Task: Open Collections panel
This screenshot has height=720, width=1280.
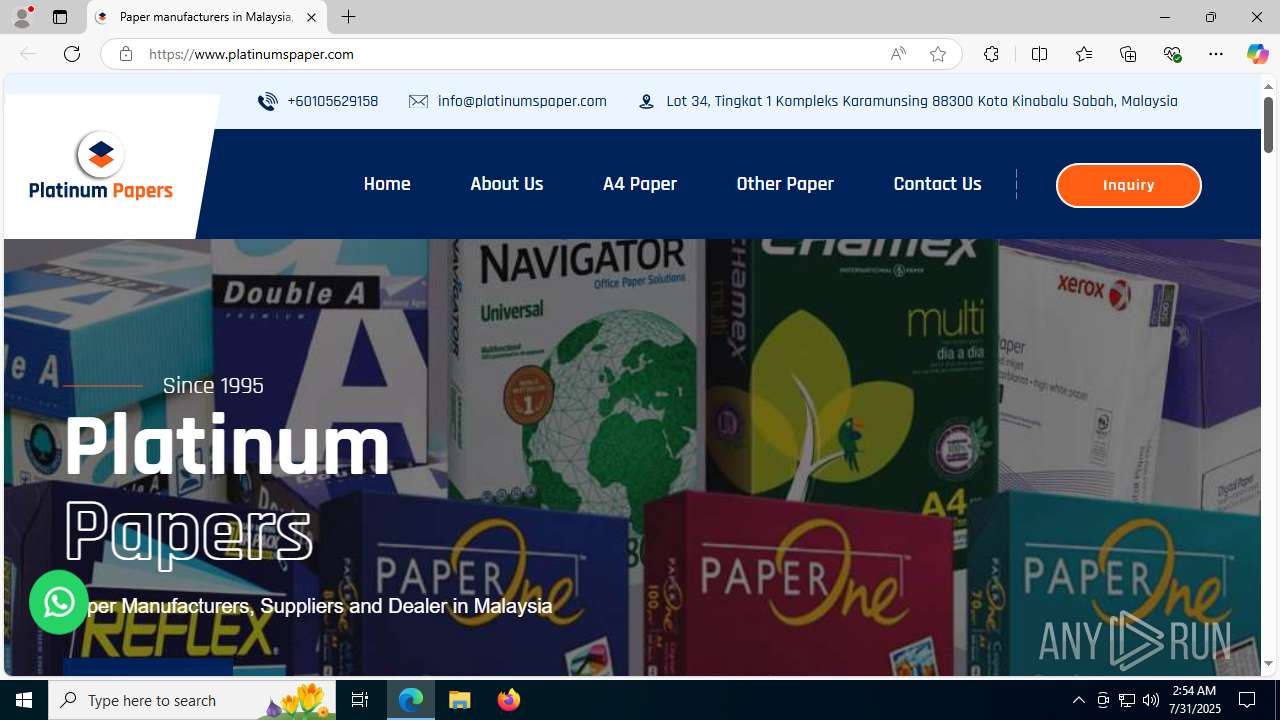Action: [x=1128, y=54]
